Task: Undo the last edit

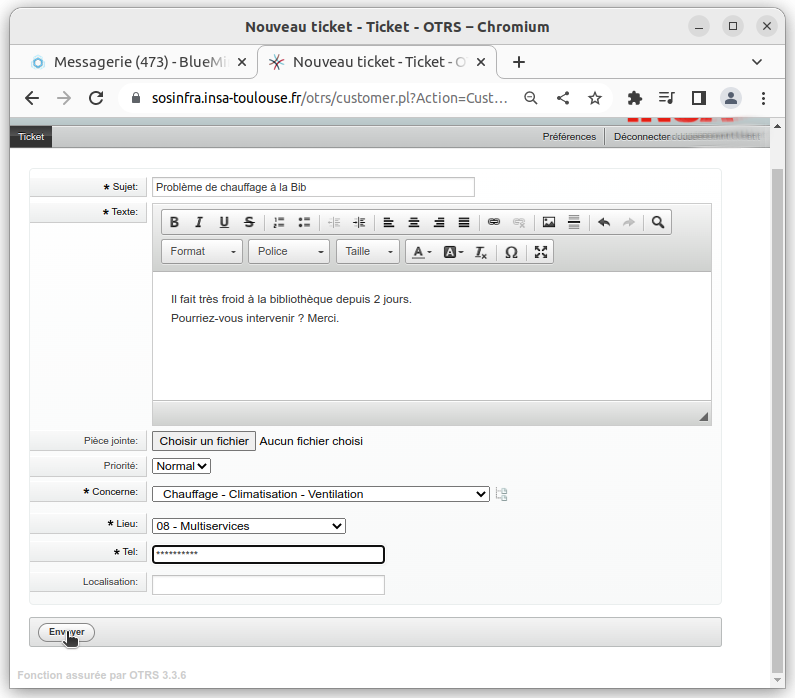Action: [x=604, y=222]
